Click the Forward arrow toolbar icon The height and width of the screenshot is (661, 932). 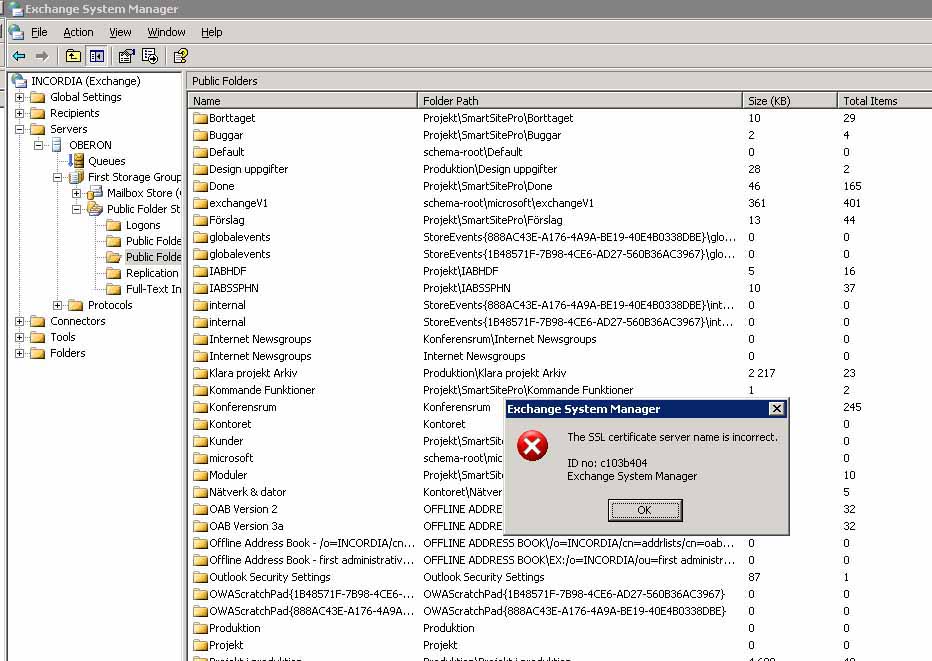[x=42, y=56]
